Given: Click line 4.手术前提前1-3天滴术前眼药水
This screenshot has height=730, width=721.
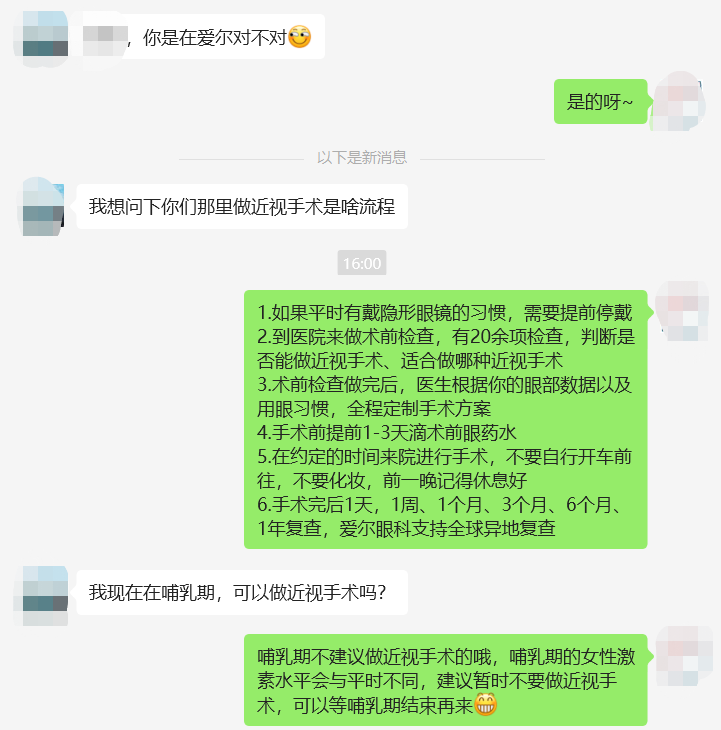Looking at the screenshot, I should click(x=387, y=433).
